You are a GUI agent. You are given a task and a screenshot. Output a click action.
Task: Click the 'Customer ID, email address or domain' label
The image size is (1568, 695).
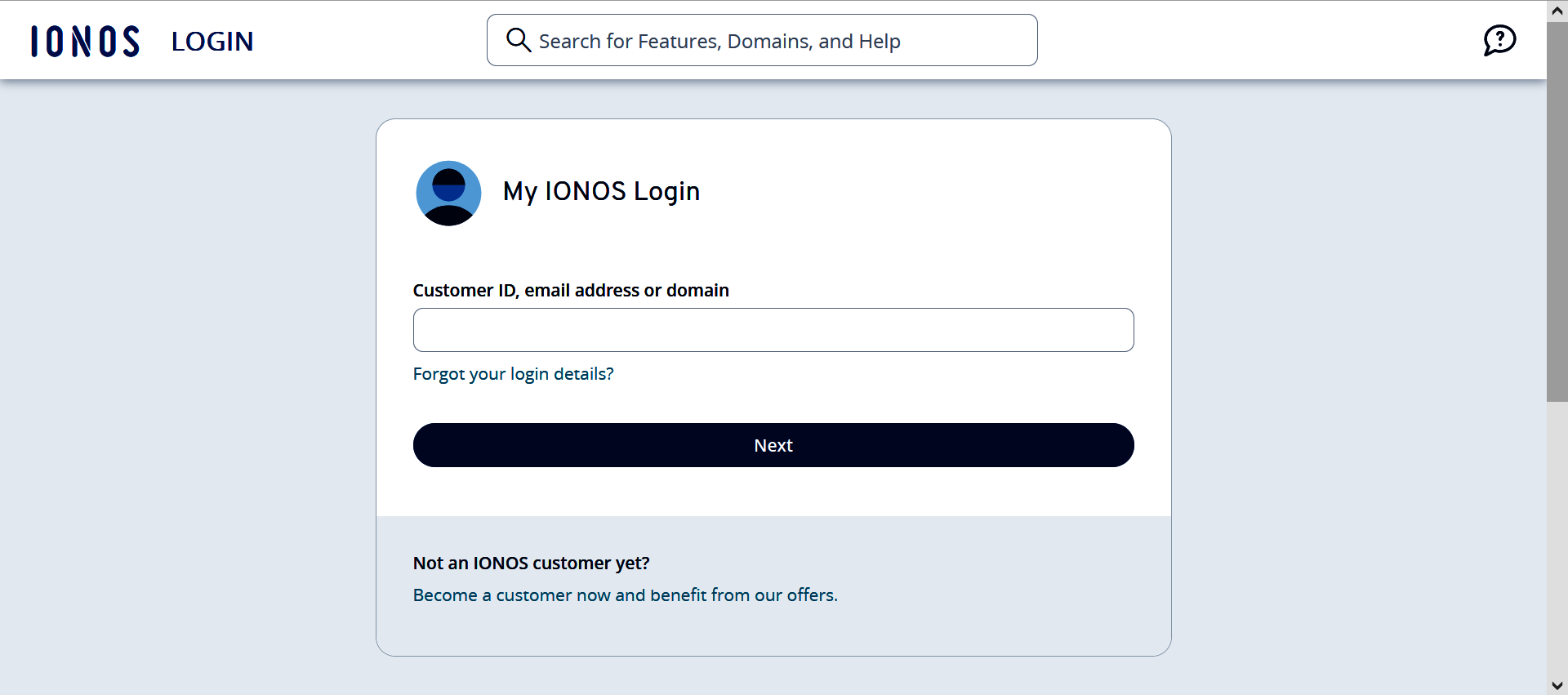[x=571, y=291]
